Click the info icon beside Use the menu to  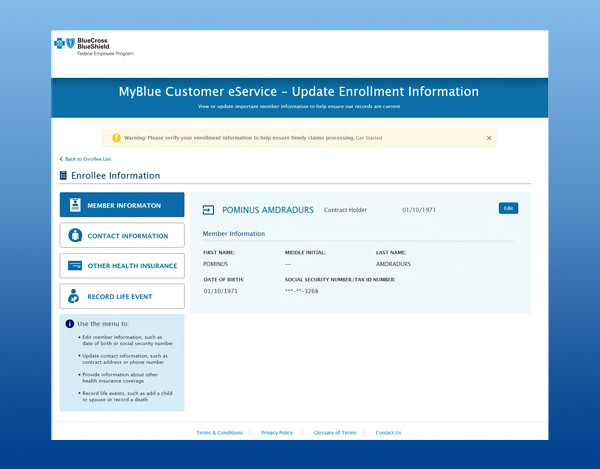pos(70,324)
